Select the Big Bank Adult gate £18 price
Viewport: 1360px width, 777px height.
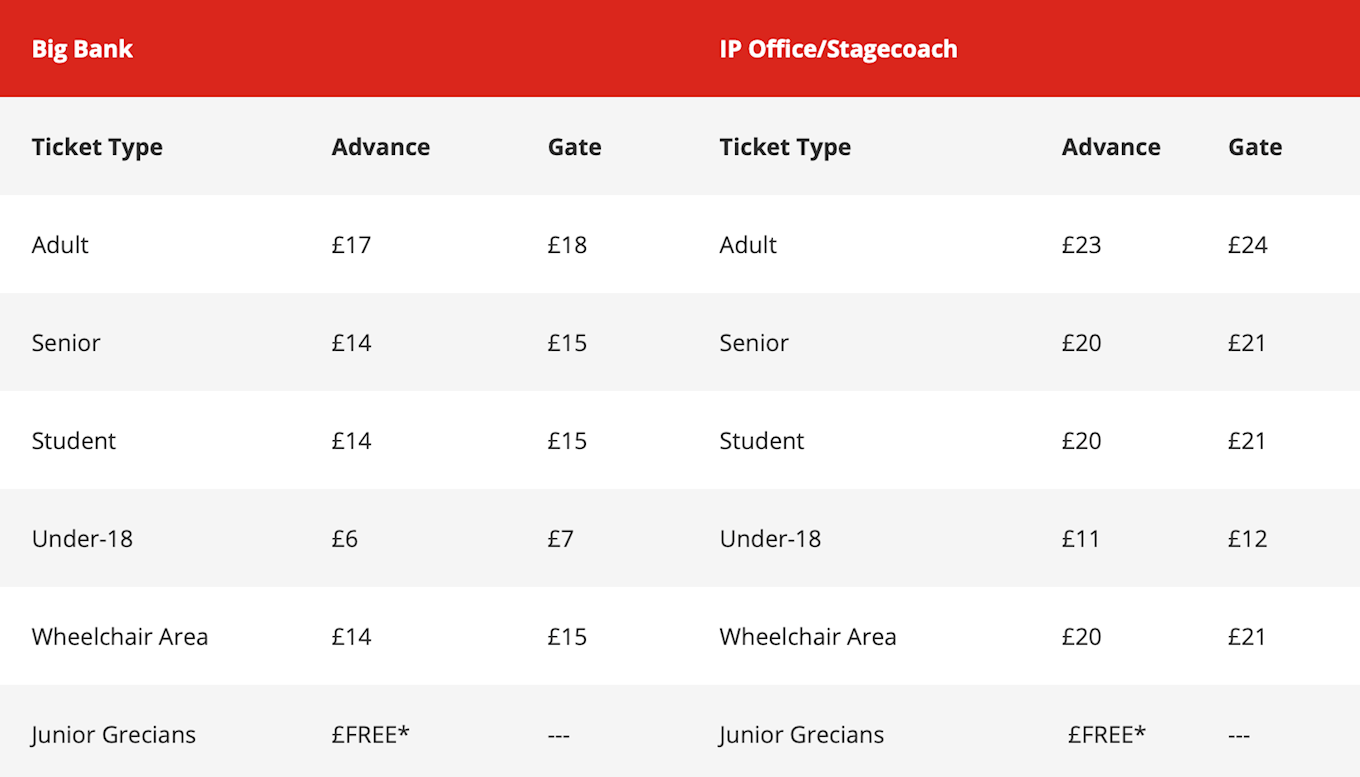(567, 245)
